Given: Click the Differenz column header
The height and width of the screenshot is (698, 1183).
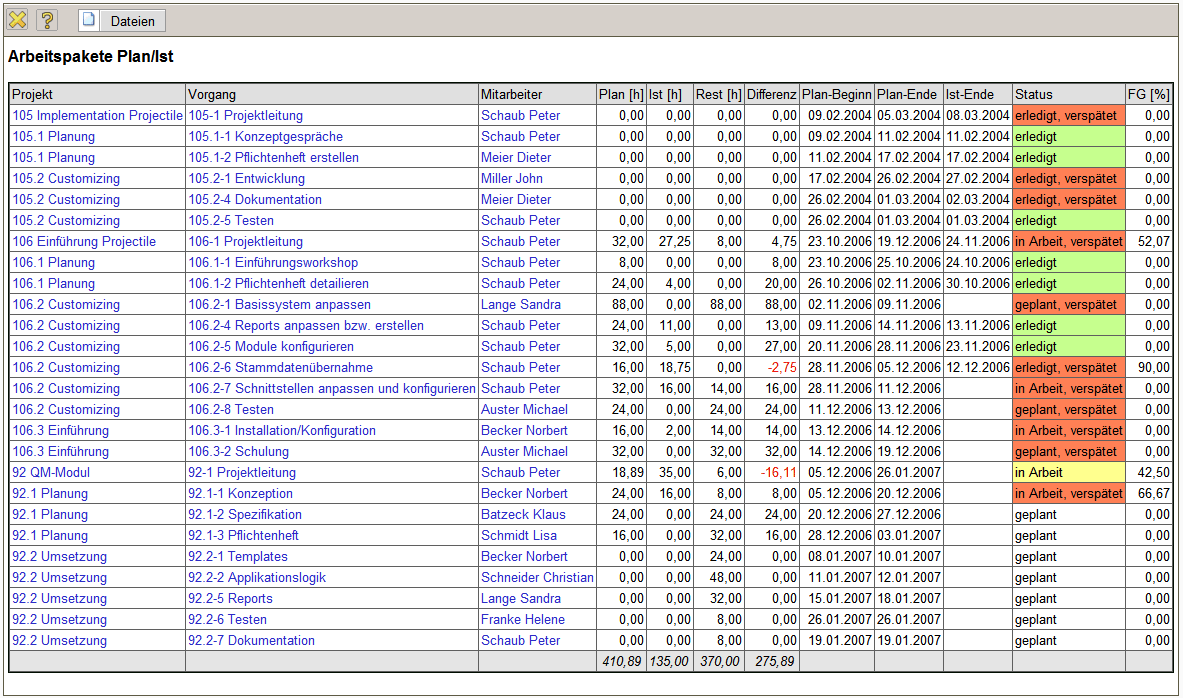Looking at the screenshot, I should 771,95.
